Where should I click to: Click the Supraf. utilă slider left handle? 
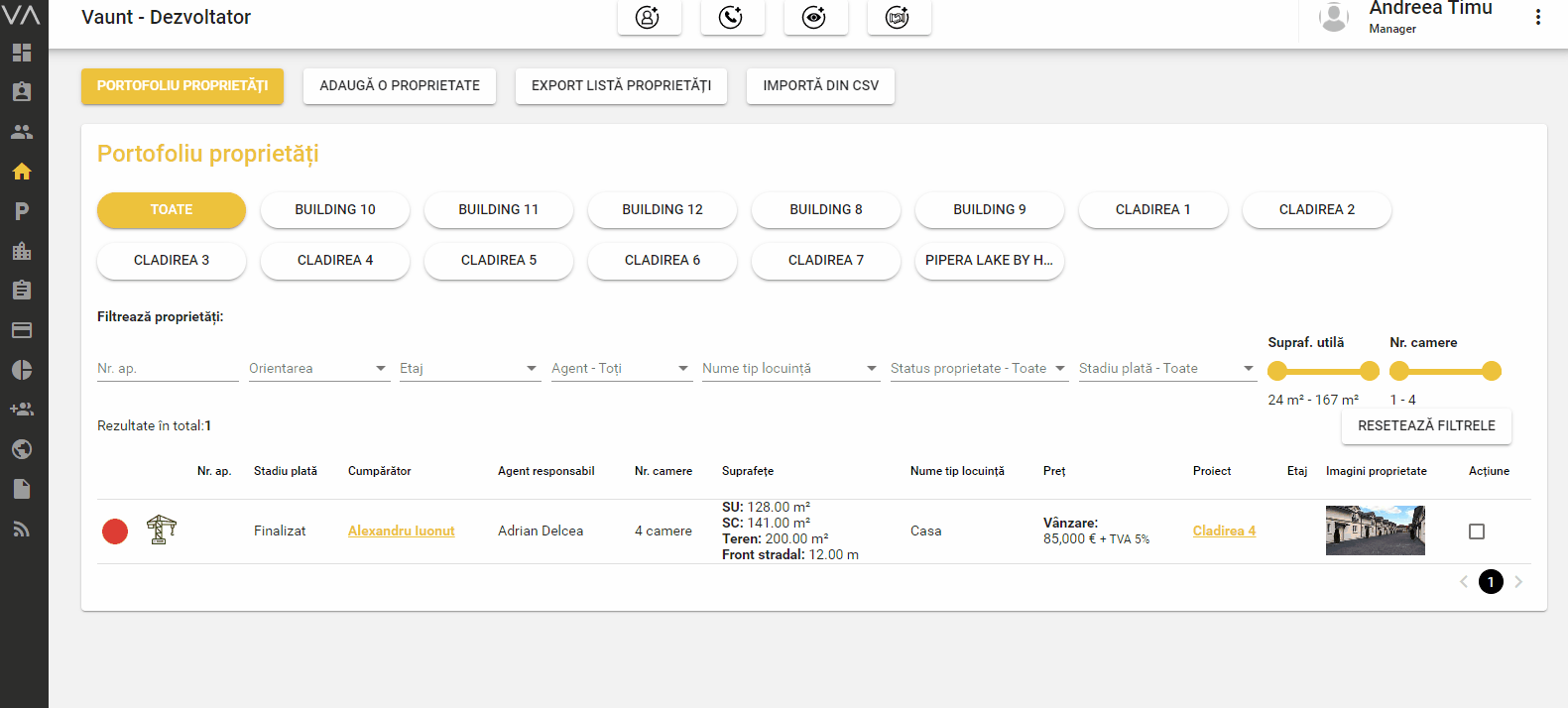[1277, 371]
